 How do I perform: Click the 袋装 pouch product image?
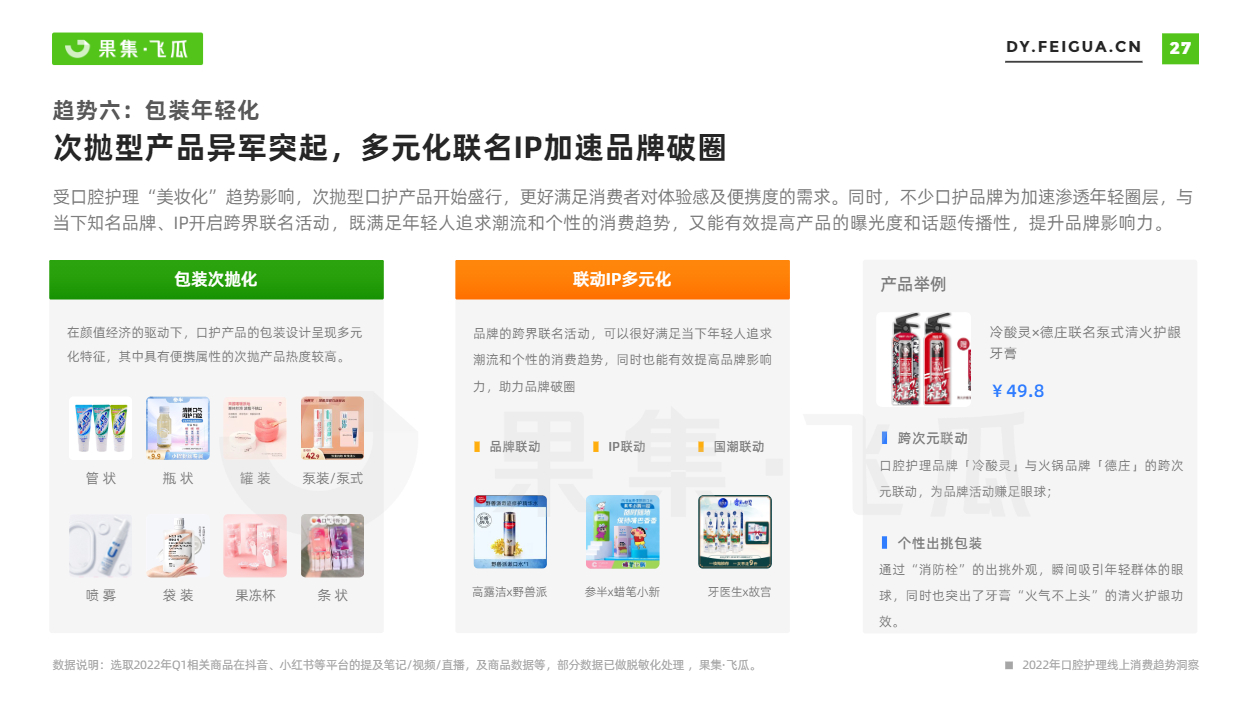pos(178,546)
